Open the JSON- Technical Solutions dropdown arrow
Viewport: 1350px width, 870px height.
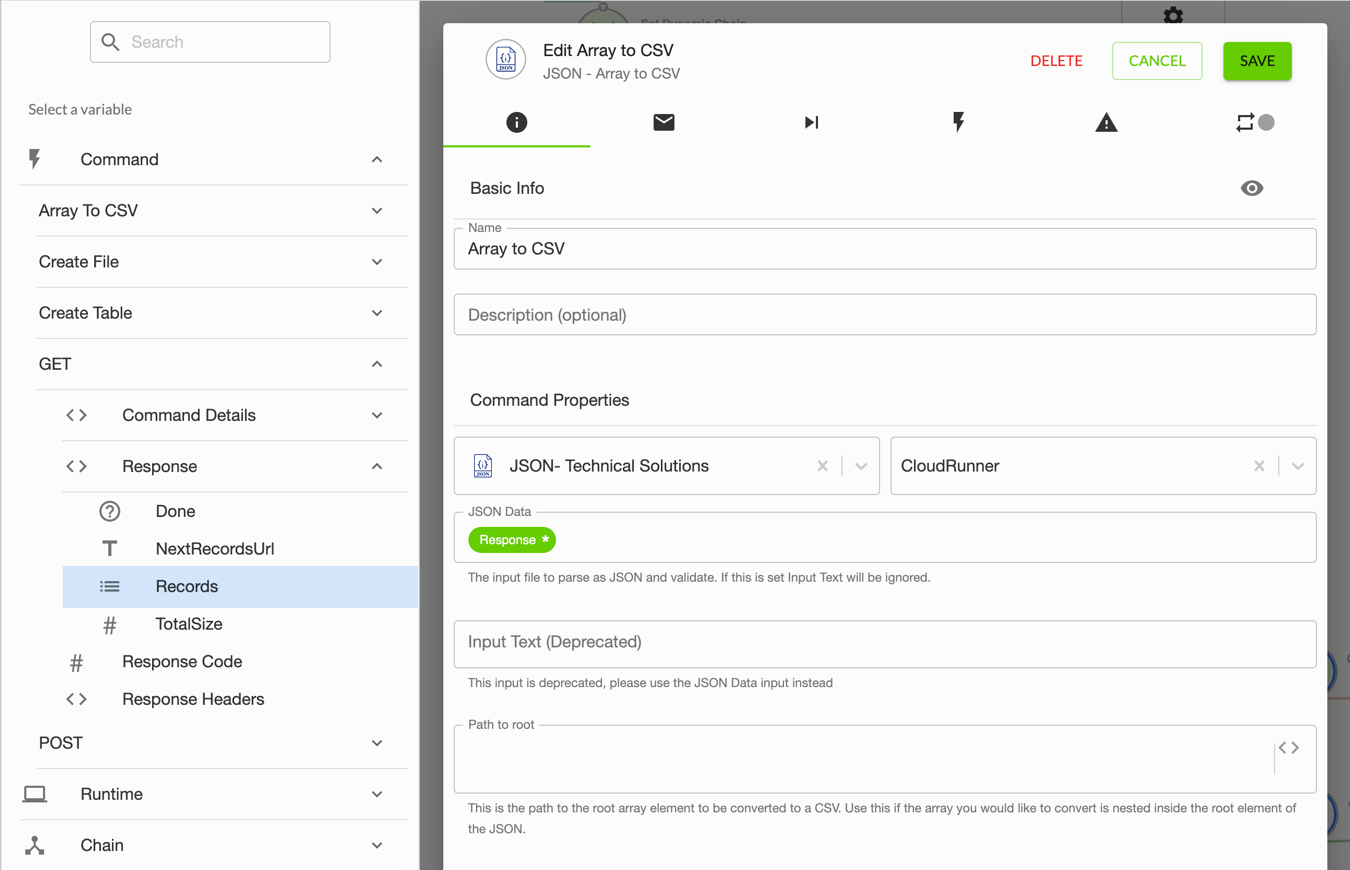click(x=861, y=466)
